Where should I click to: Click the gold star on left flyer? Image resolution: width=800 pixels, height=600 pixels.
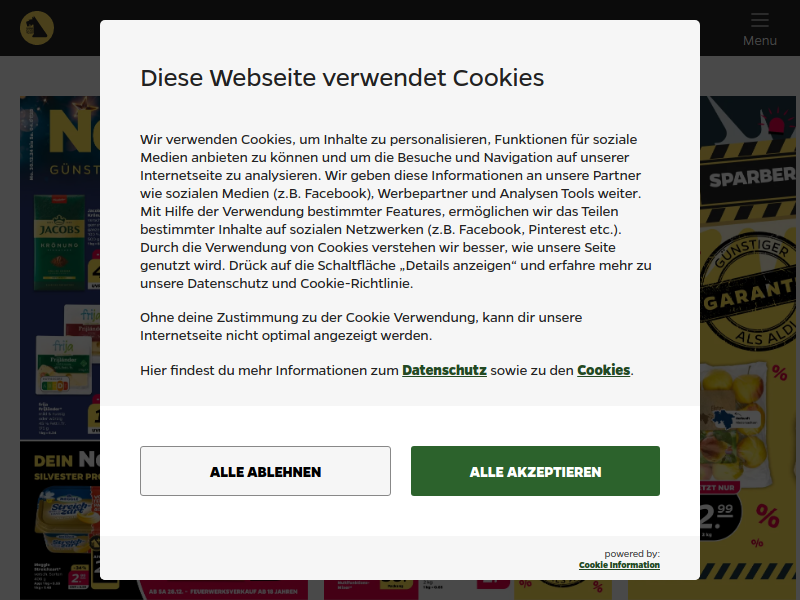[84, 105]
